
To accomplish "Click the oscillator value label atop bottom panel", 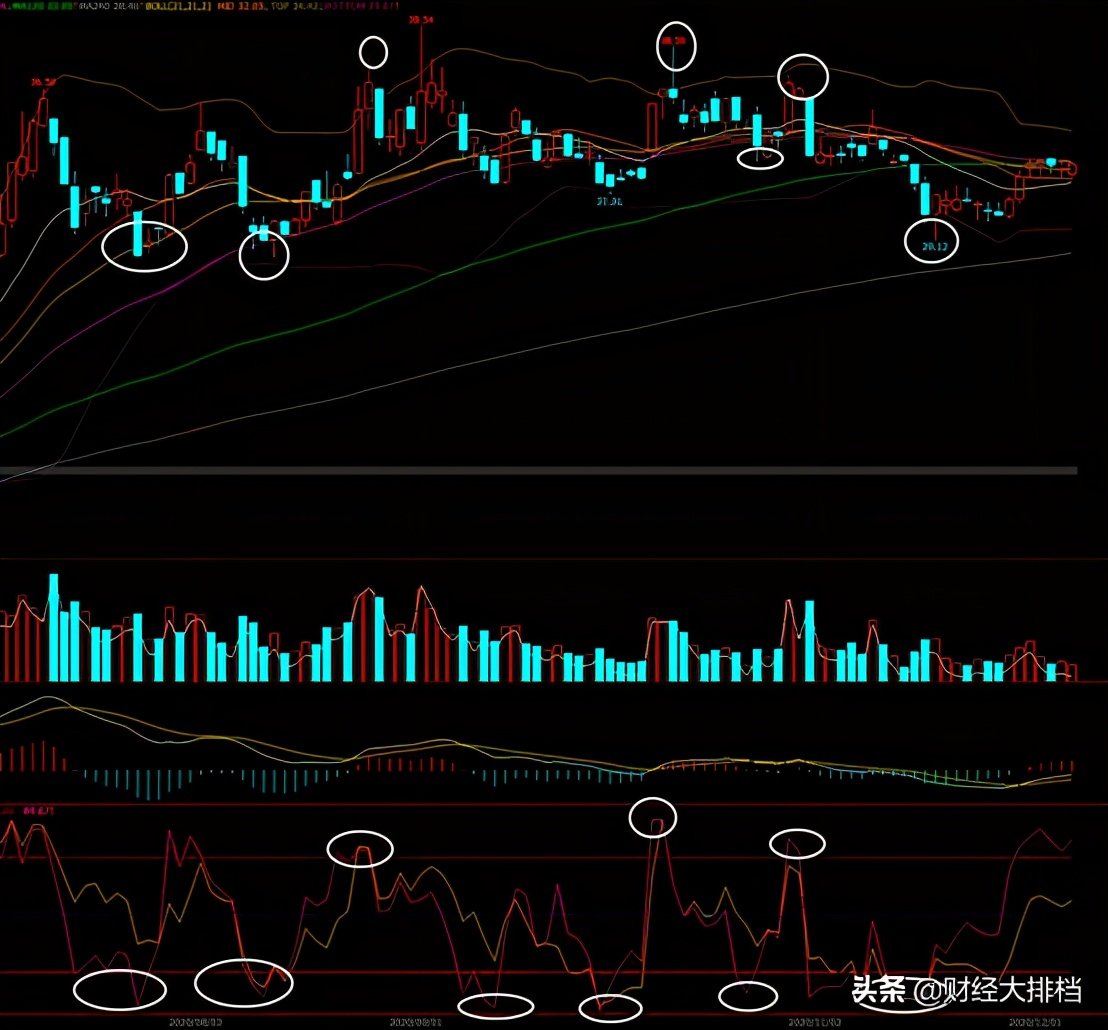I will 38,810.
